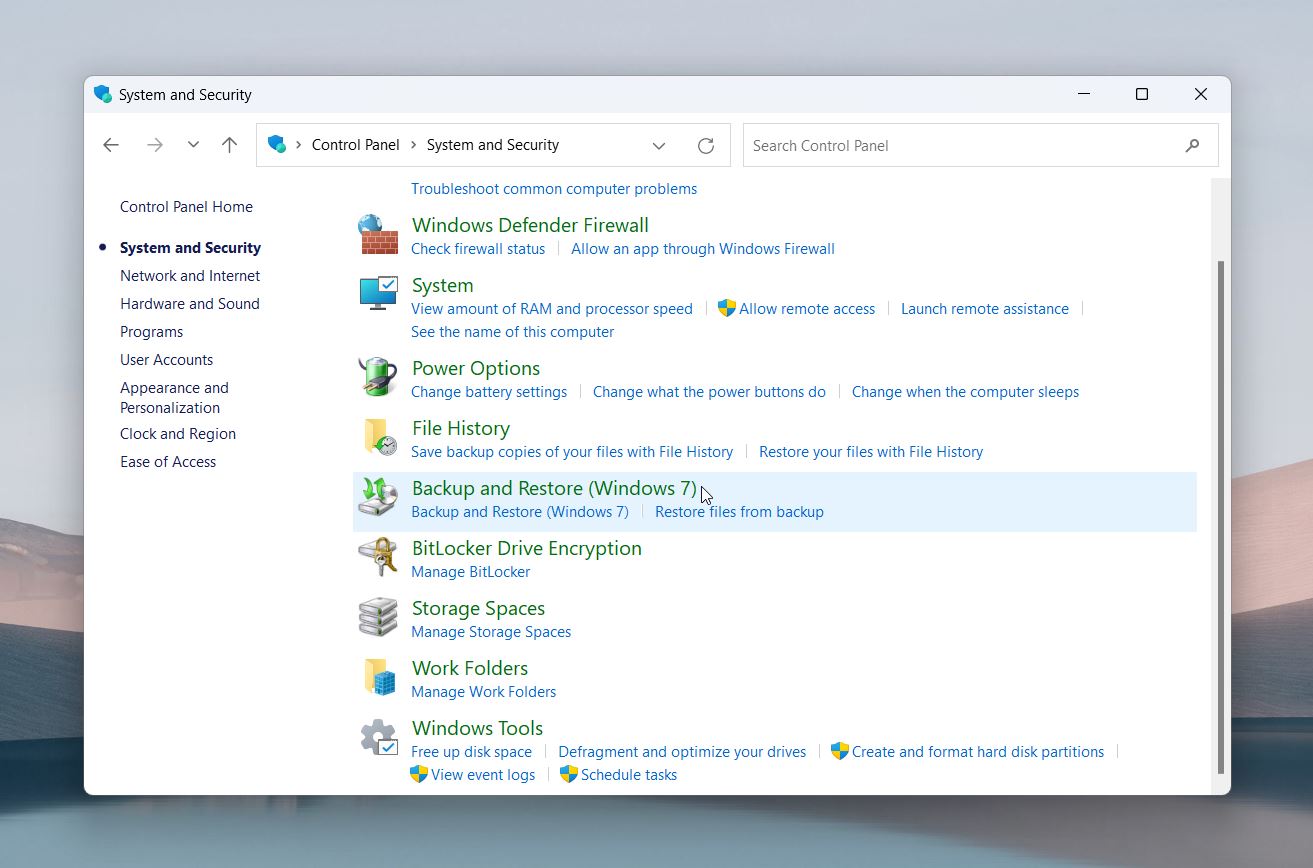Screen dimensions: 1313x868
Task: Click Change when the computer sleeps
Action: (x=965, y=392)
